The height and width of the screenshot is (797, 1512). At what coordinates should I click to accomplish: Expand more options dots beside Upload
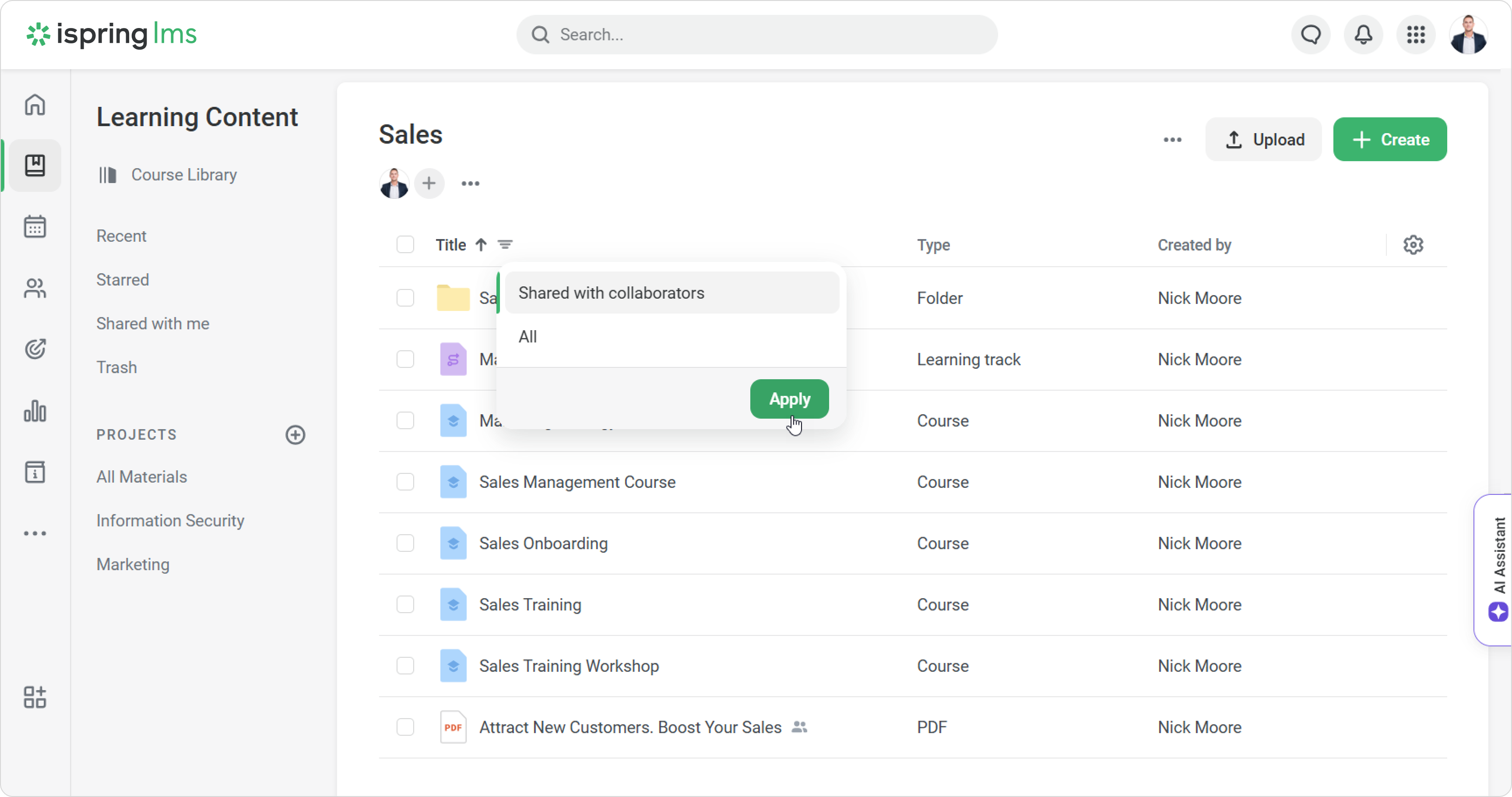click(x=1172, y=140)
